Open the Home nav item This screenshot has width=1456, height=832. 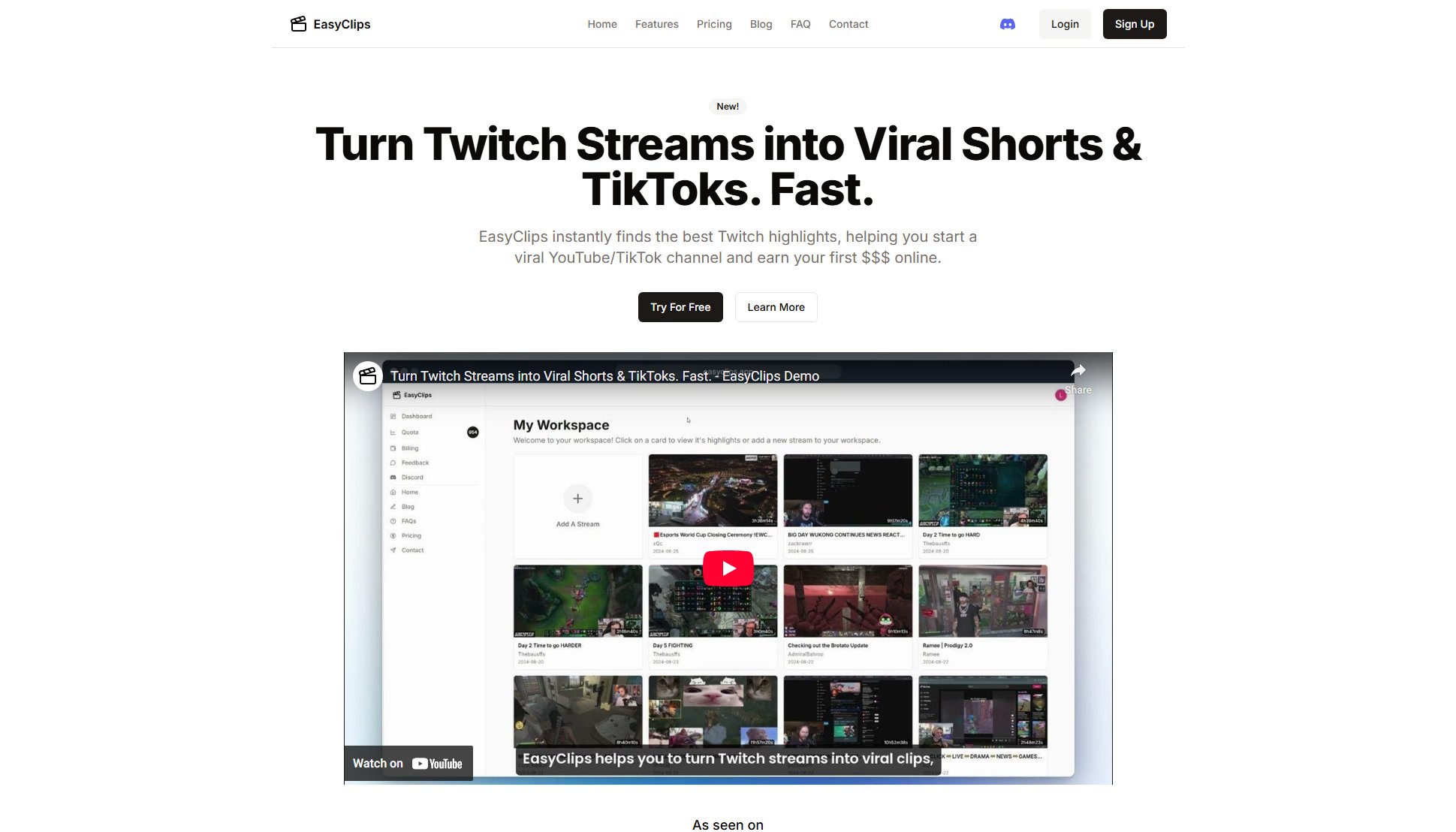pos(601,24)
